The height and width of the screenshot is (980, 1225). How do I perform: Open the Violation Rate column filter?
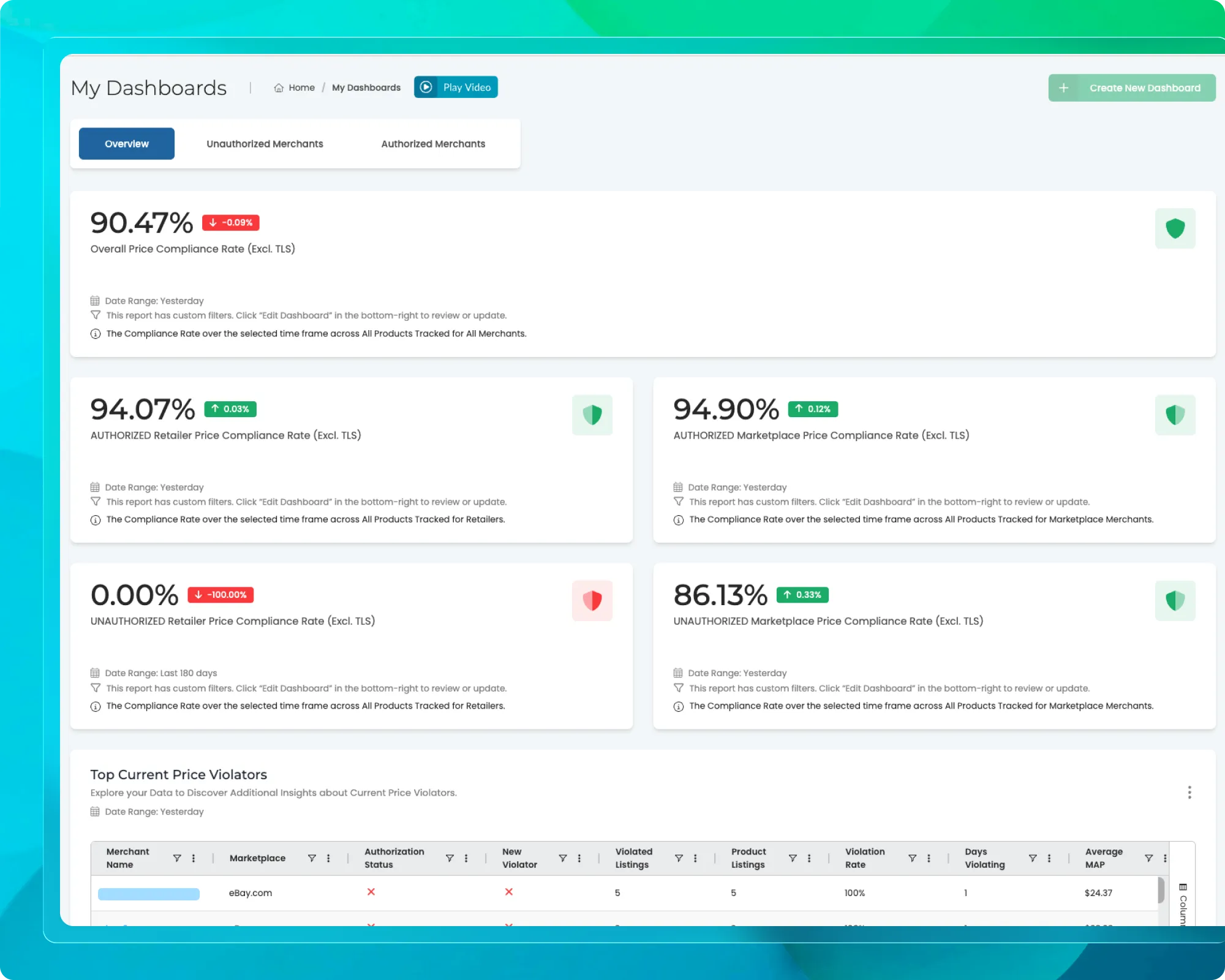coord(913,858)
